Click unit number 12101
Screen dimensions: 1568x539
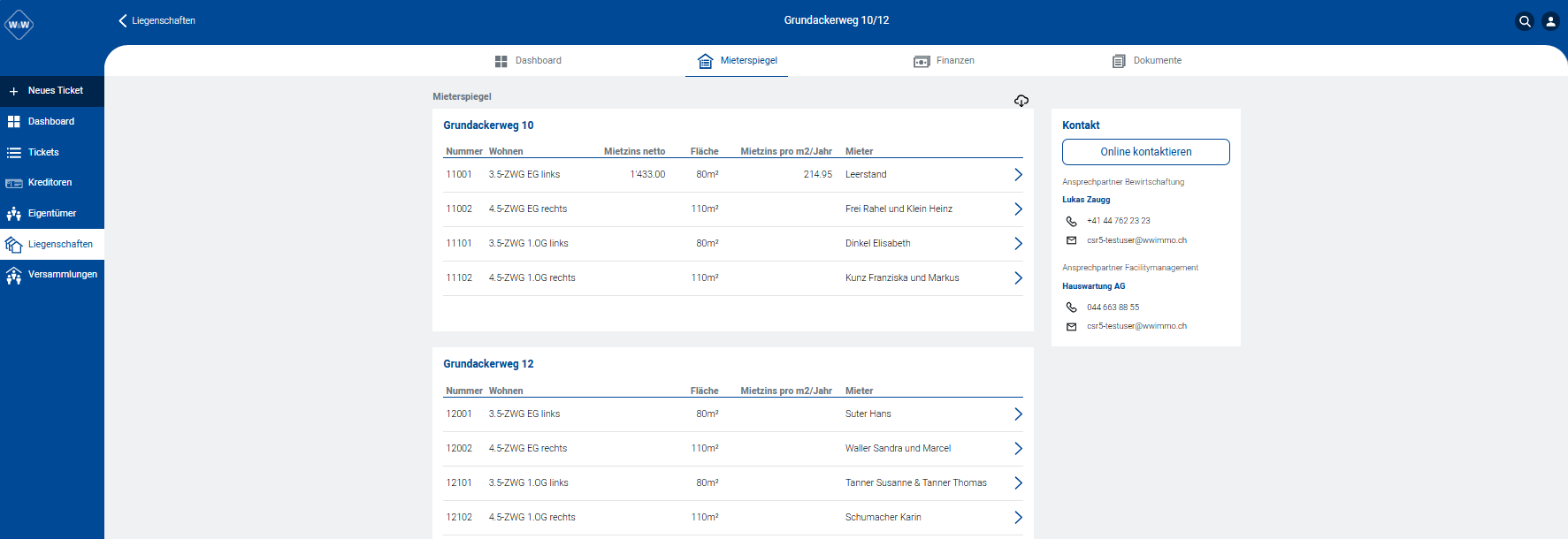459,483
